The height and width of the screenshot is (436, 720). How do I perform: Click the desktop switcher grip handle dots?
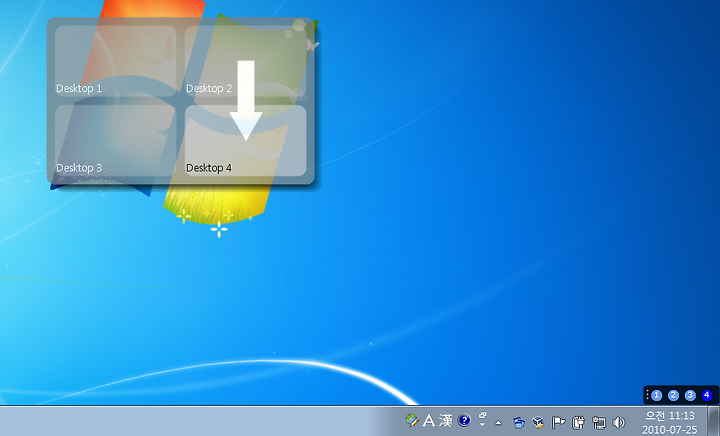pyautogui.click(x=647, y=395)
